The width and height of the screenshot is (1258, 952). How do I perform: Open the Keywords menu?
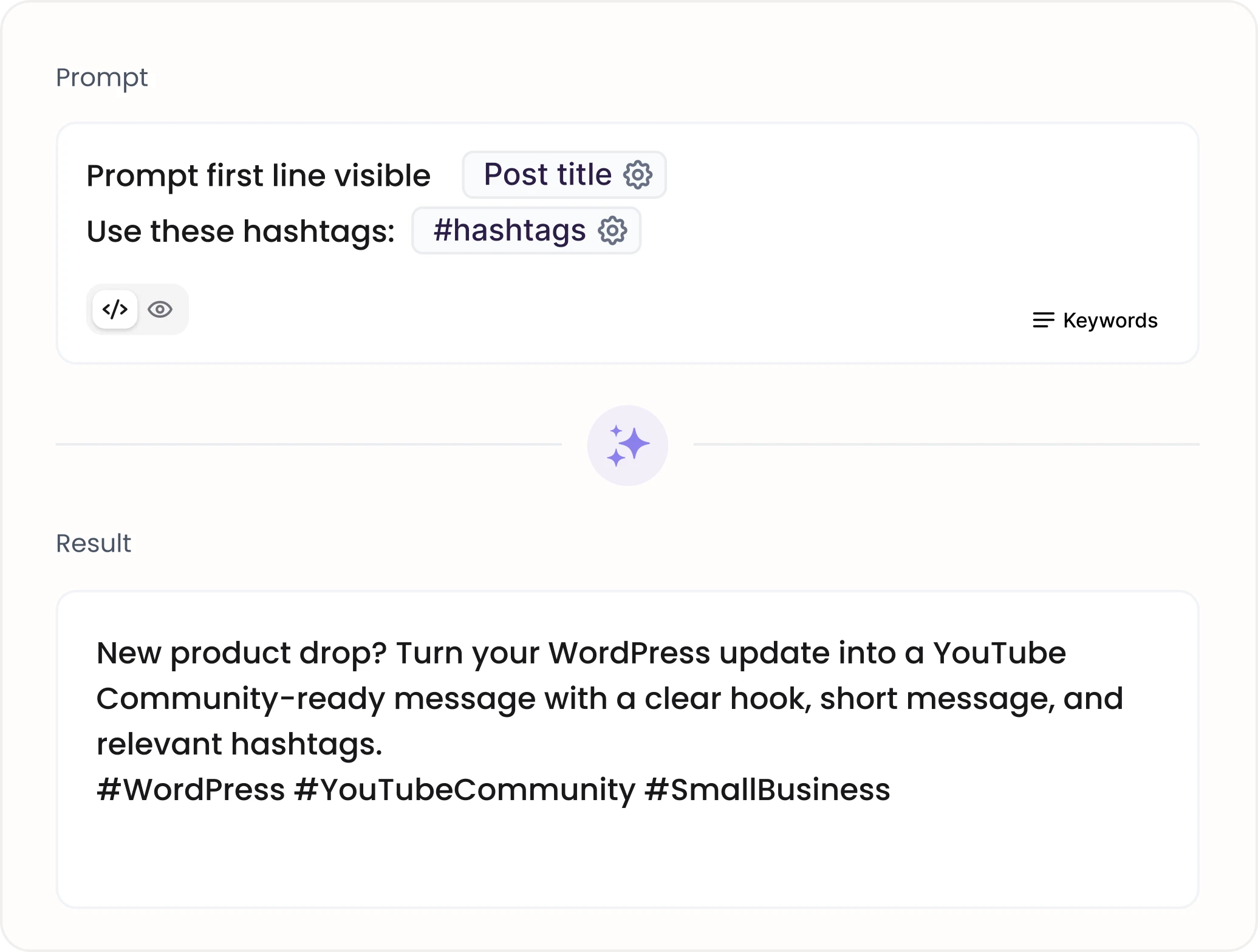coord(1095,320)
